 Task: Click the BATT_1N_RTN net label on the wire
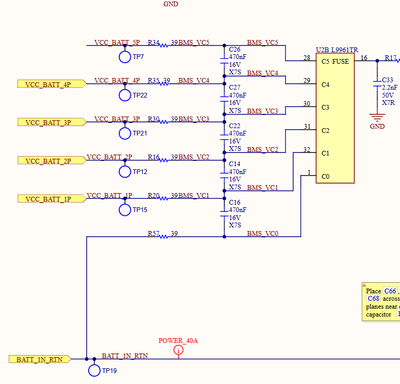coord(125,356)
